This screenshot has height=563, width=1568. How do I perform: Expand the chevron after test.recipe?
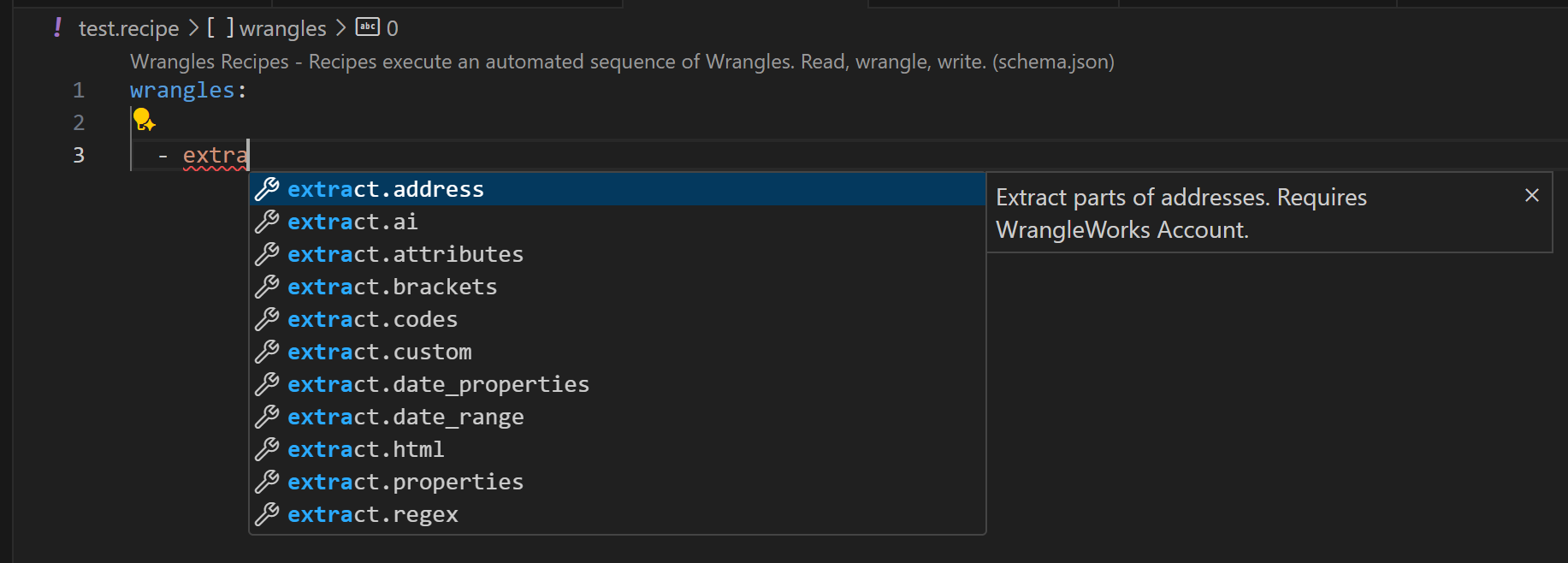(x=195, y=27)
